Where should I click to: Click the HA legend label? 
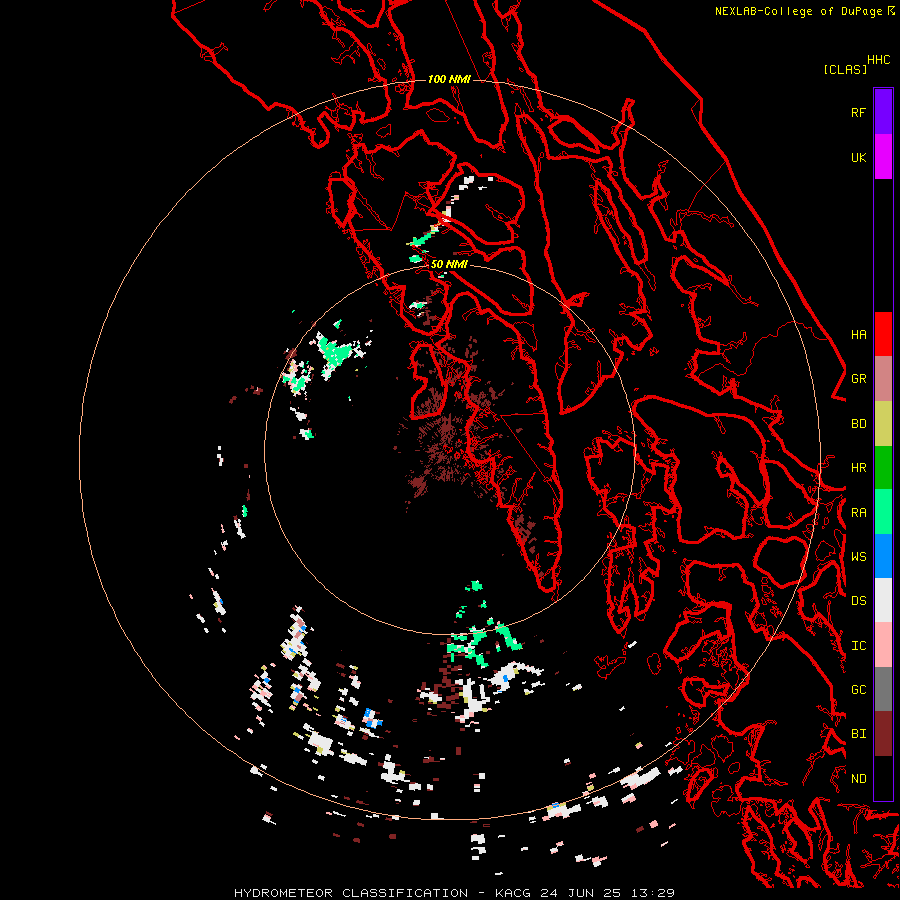click(858, 334)
